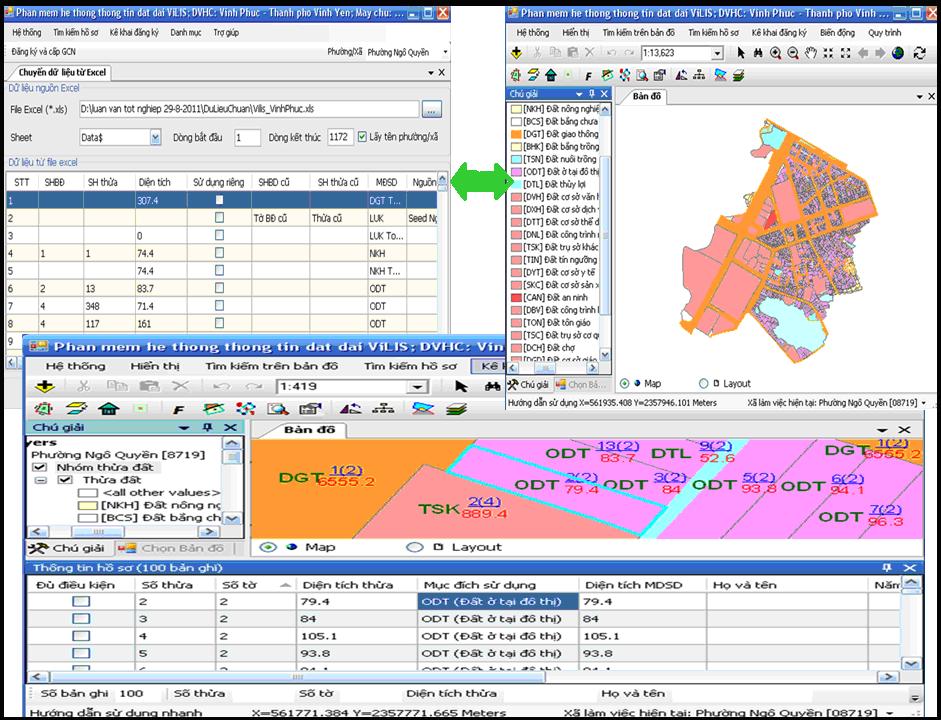
Task: Select the arrow pointer tool in map window
Action: pos(741,53)
